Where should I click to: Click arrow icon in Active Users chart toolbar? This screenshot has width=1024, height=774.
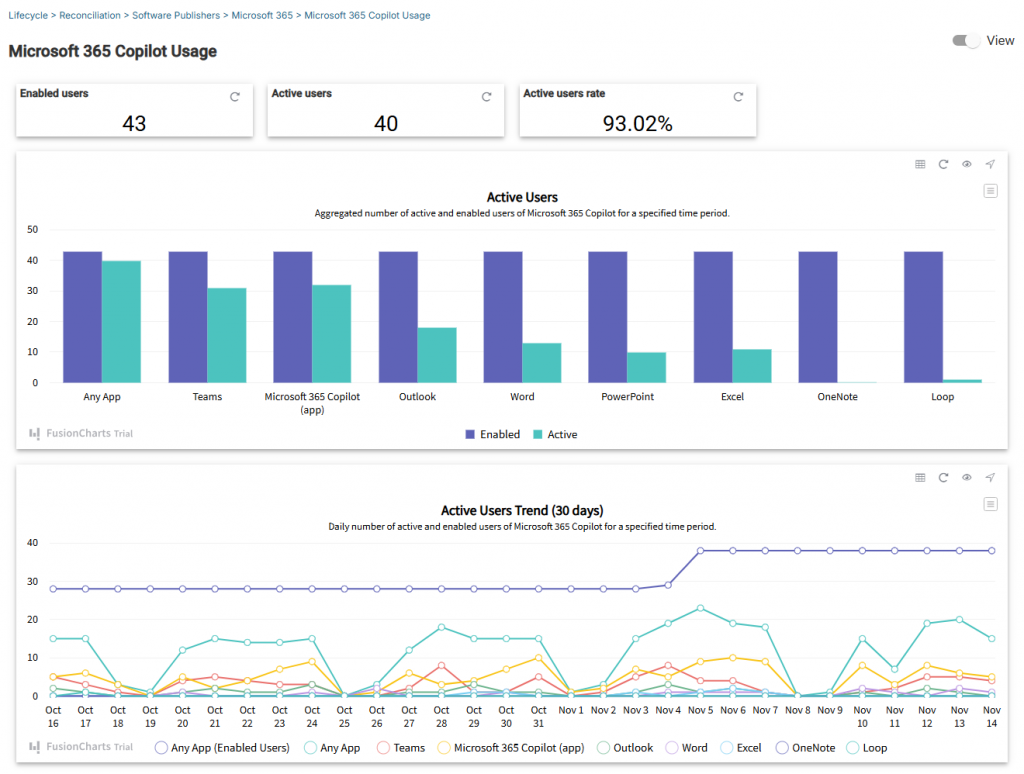[990, 164]
